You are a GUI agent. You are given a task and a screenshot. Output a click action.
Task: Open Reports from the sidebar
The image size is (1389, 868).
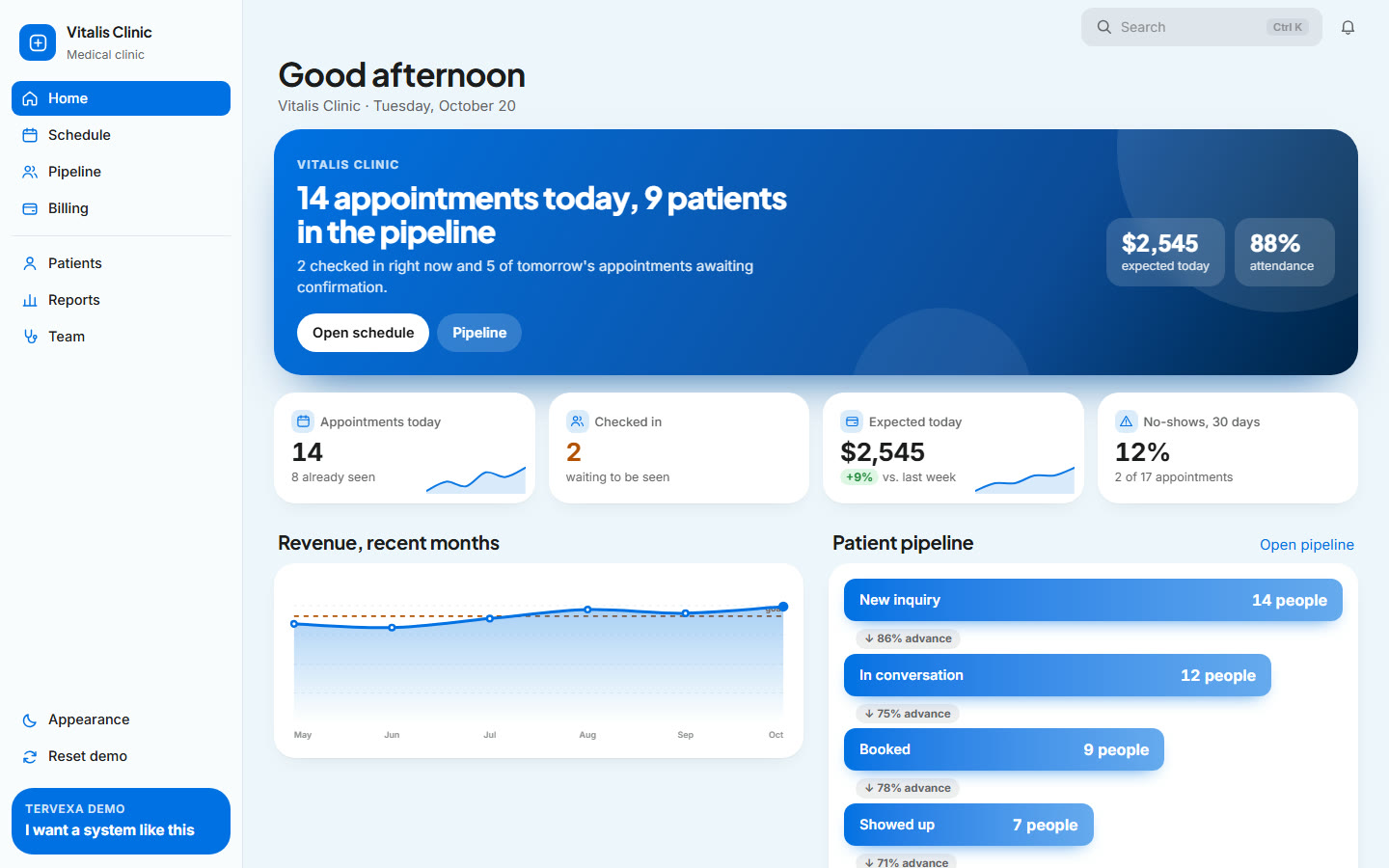pyautogui.click(x=121, y=300)
